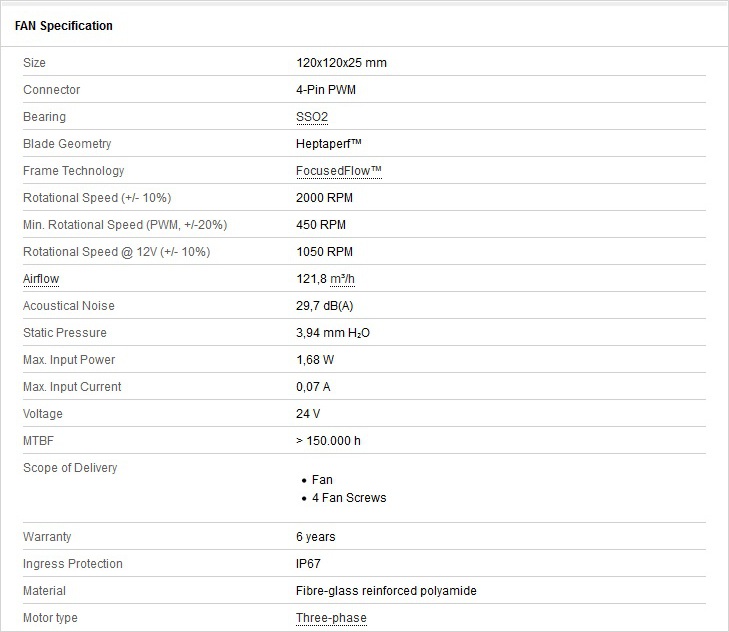Click the 4 Fan Screws list item
Image resolution: width=729 pixels, height=632 pixels.
[349, 498]
